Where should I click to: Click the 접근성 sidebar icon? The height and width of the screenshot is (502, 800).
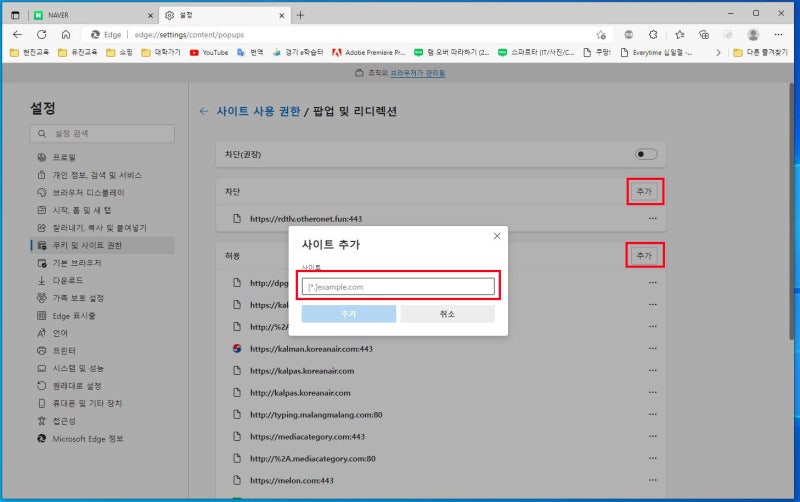(x=41, y=421)
